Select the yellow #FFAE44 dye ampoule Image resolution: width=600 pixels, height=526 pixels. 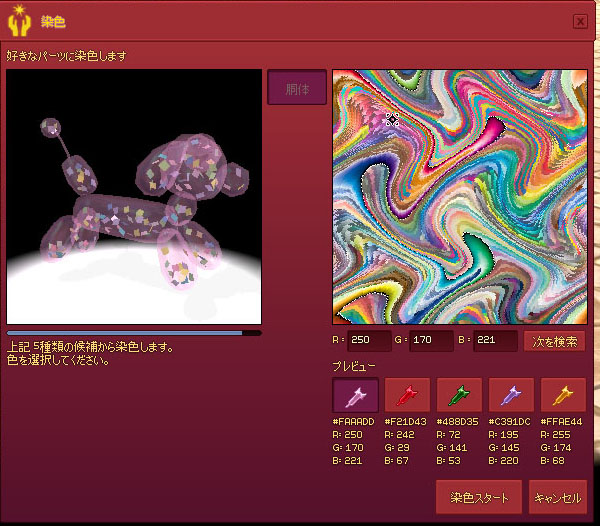pyautogui.click(x=563, y=395)
